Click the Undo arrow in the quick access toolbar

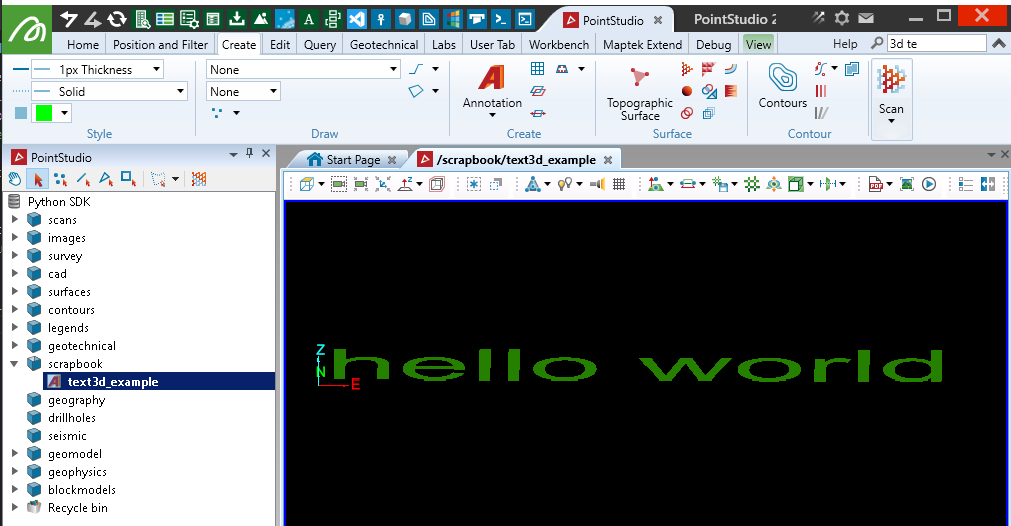tap(69, 19)
